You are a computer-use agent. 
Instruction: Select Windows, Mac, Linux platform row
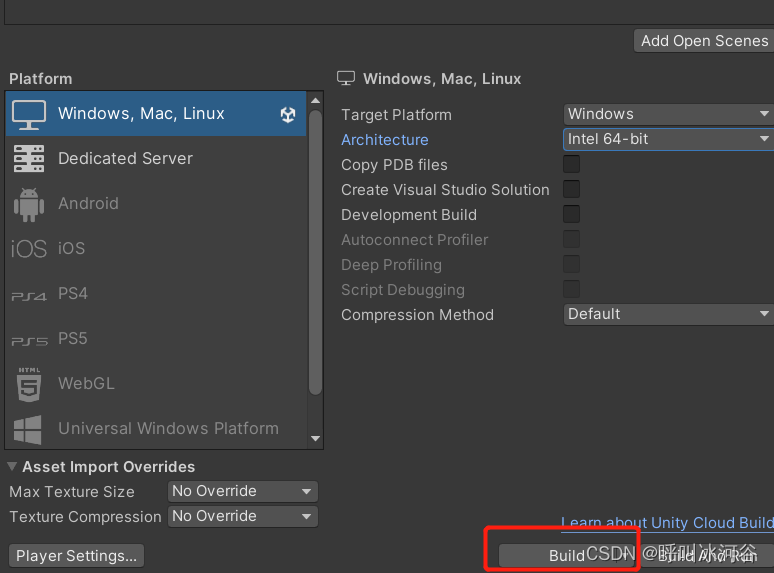pos(156,114)
